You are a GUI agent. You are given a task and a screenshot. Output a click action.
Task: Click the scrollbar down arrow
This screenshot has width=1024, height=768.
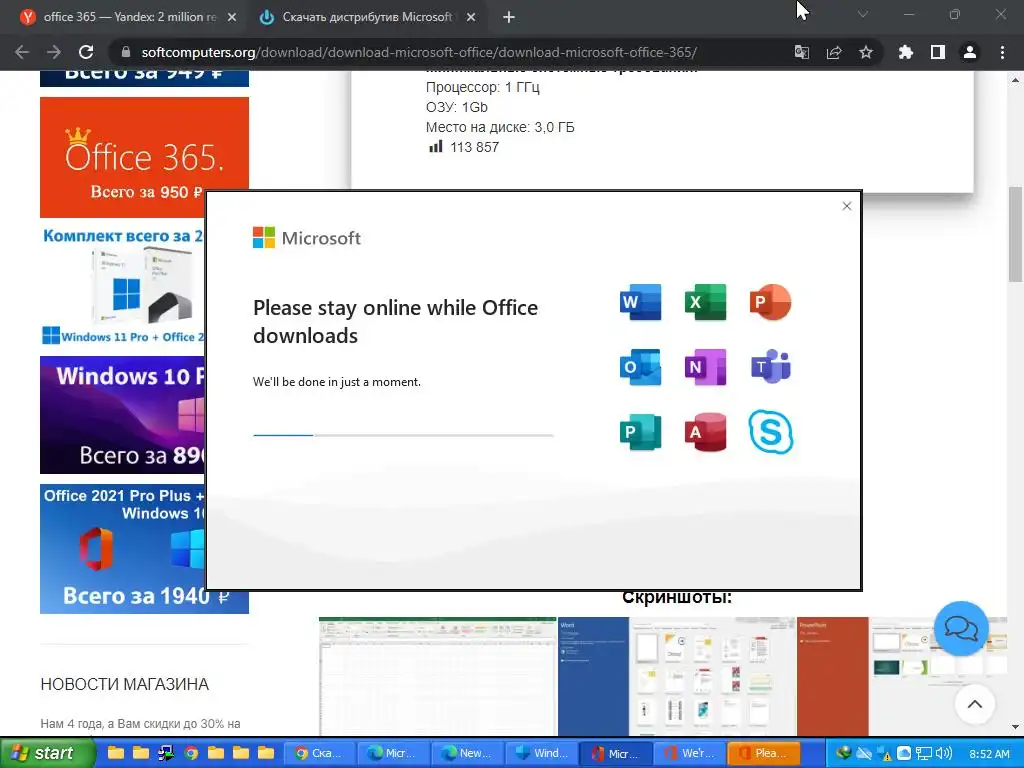[1016, 727]
